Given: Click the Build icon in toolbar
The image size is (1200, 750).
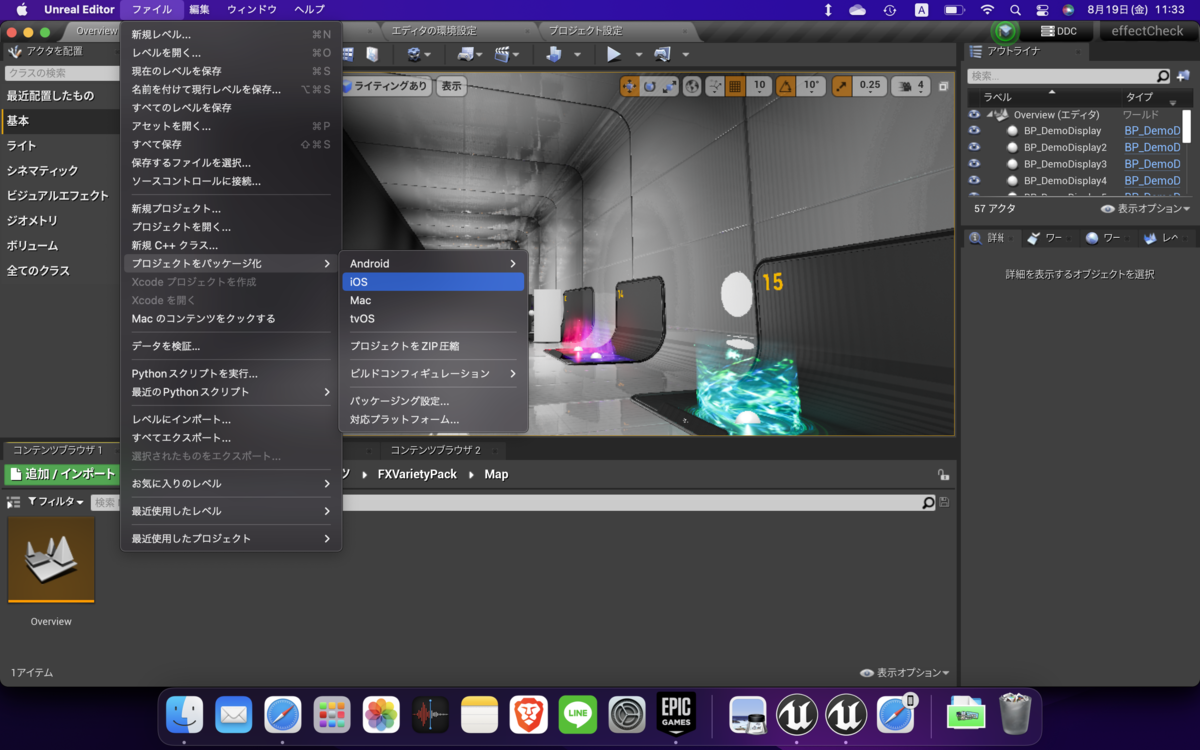Looking at the screenshot, I should [554, 54].
